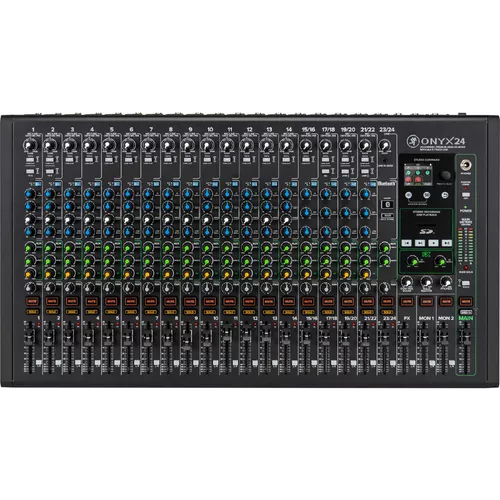Click the green POWER indicator LED
Image resolution: width=500 pixels, height=500 pixels.
click(466, 207)
